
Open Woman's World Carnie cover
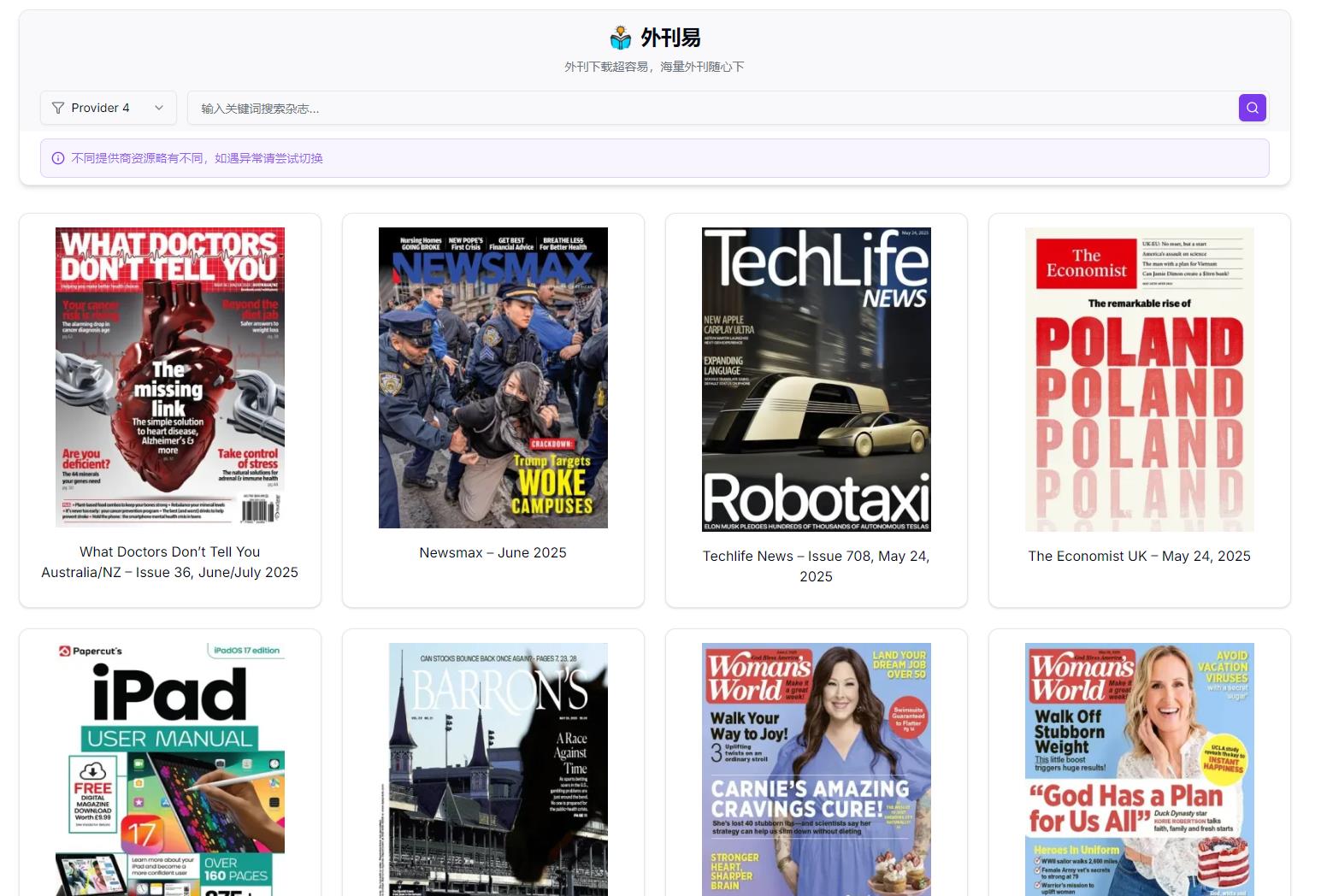[x=816, y=769]
